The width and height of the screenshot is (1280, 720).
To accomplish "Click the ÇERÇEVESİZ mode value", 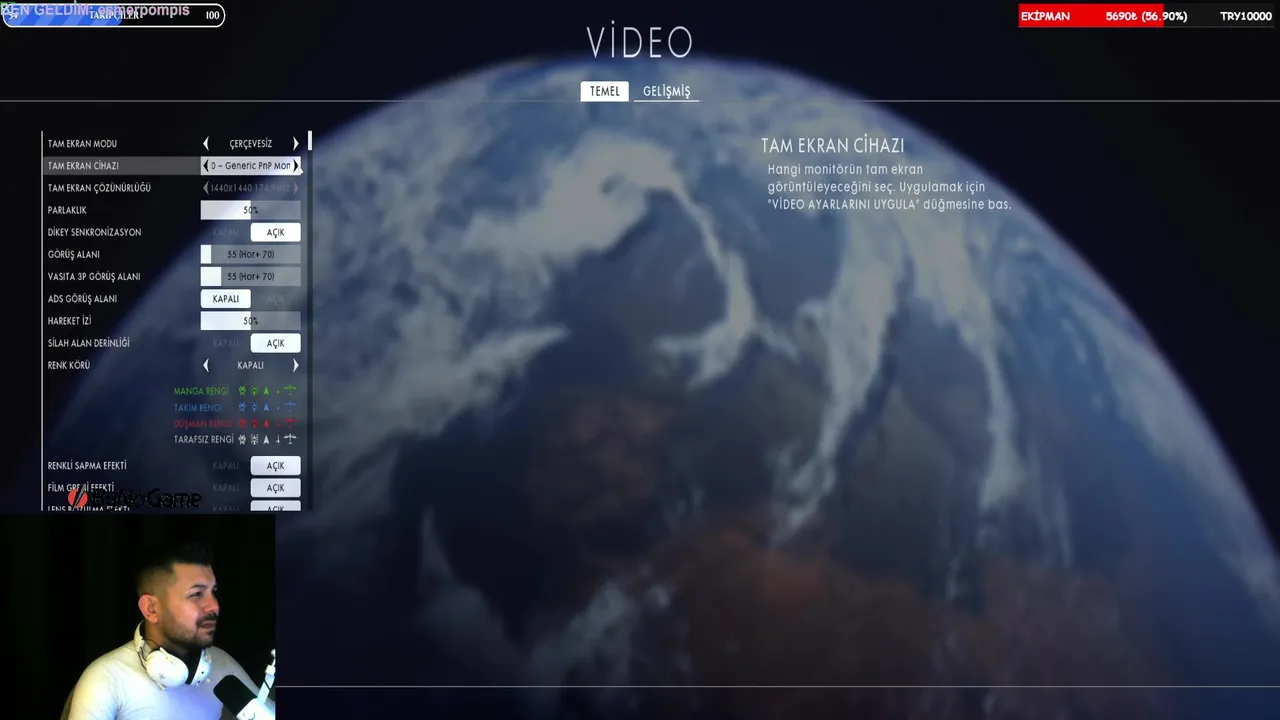I will 250,144.
